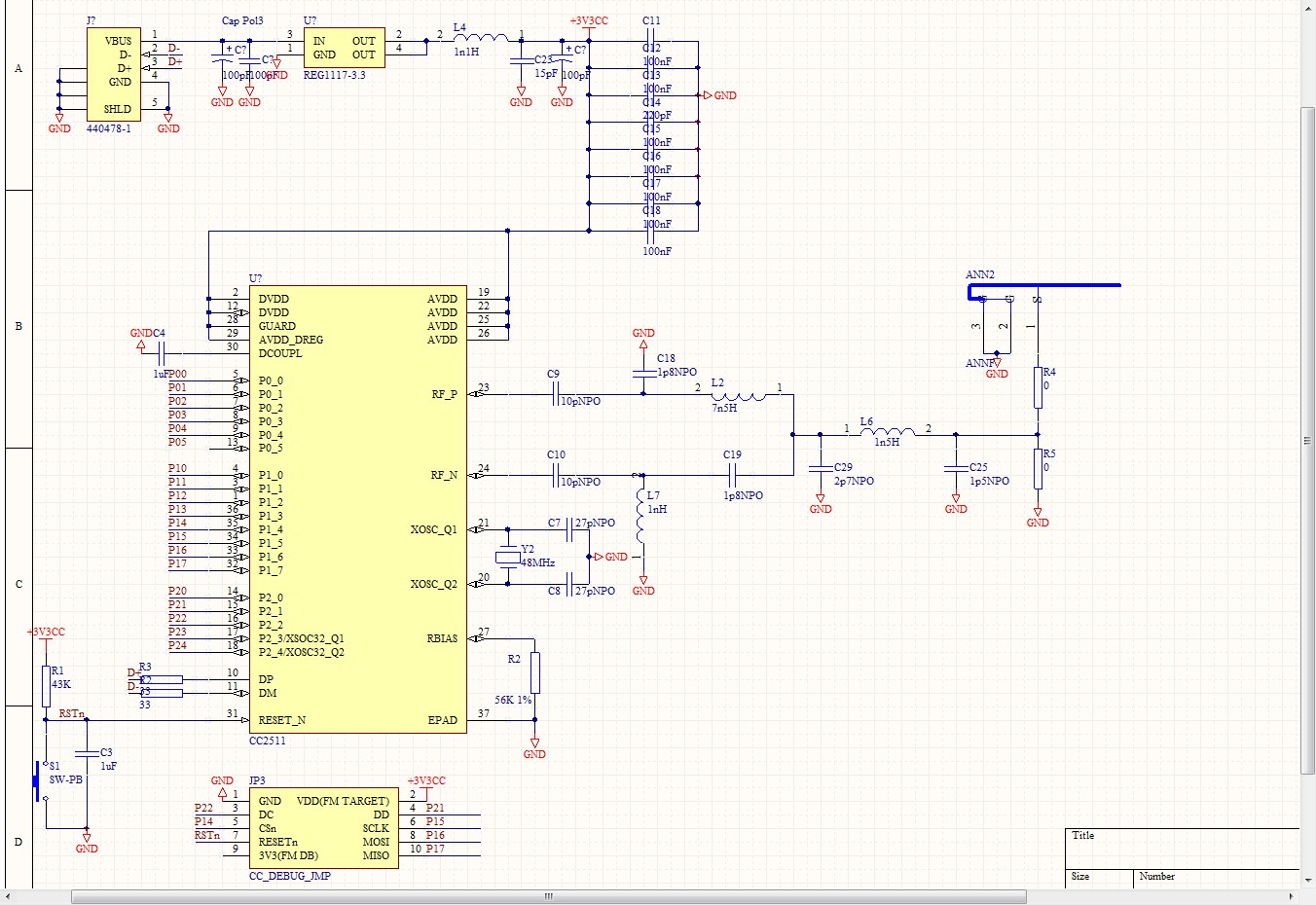1316x905 pixels.
Task: Select the SW-PB push button S1 symbol
Action: click(41, 780)
